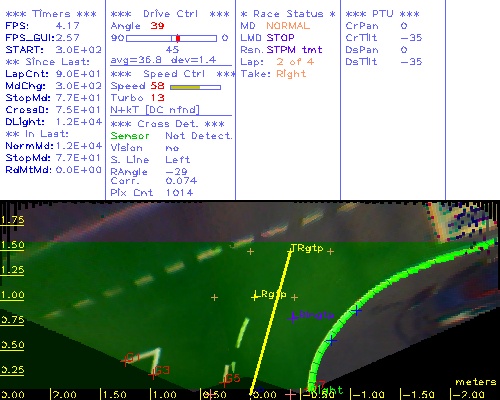
Task: Click the upper blue cross on green curve
Action: pos(356,311)
